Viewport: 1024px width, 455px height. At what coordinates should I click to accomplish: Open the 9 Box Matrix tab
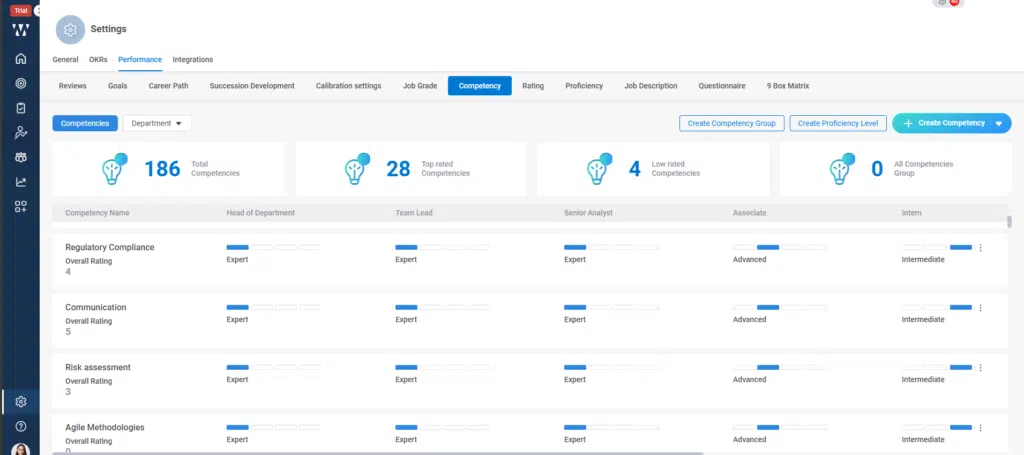pyautogui.click(x=787, y=86)
